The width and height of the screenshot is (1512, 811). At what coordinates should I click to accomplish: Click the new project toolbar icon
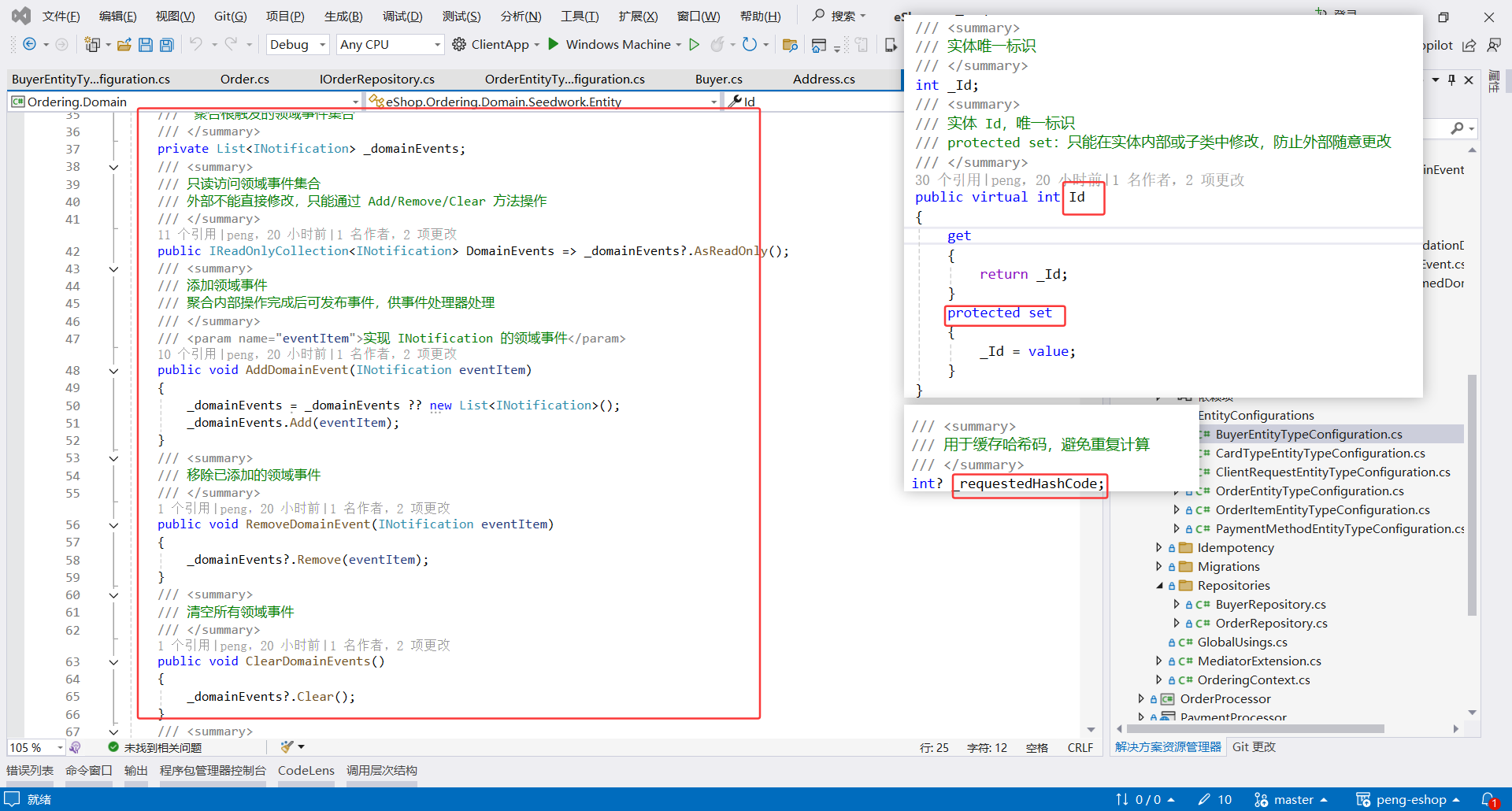(92, 44)
